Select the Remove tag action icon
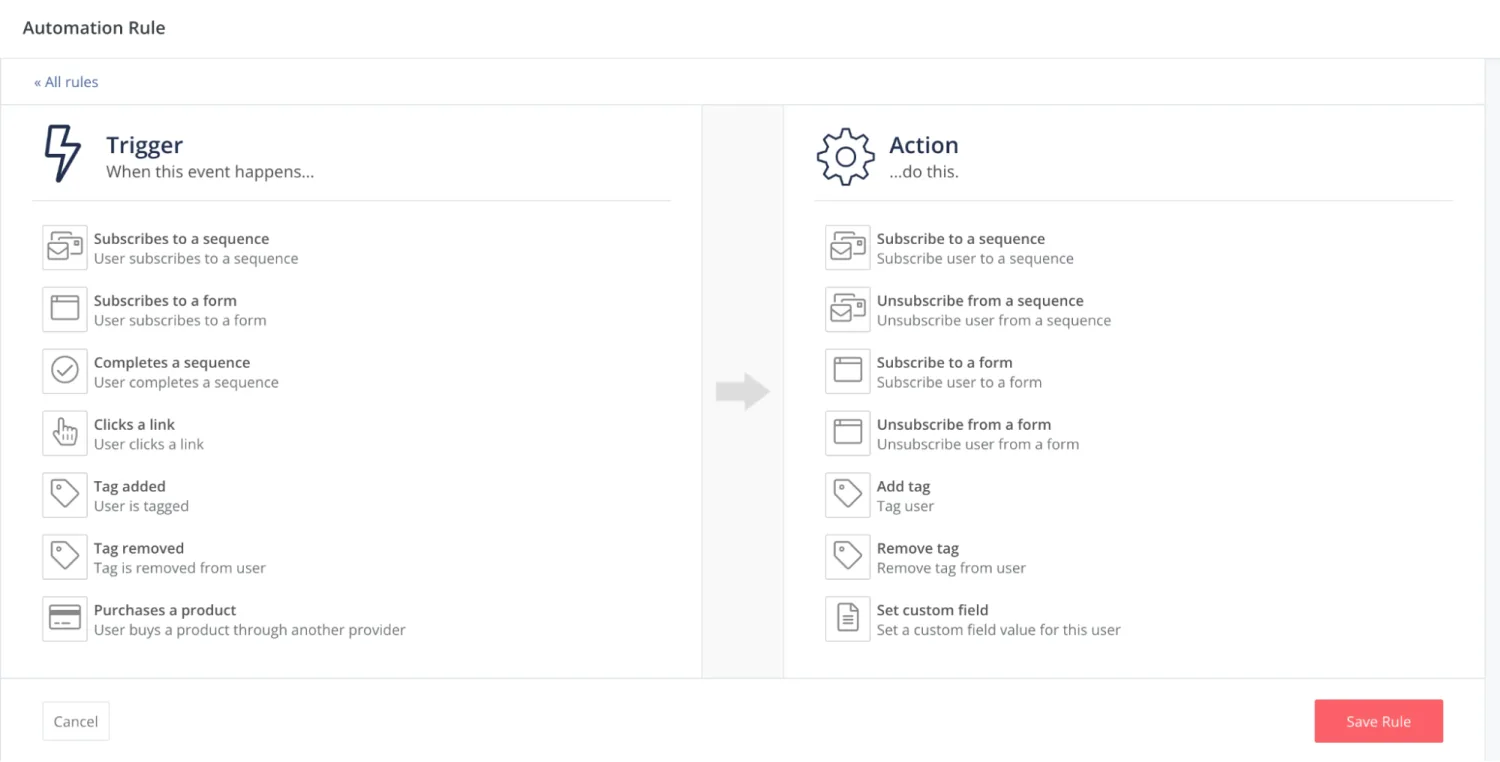Image resolution: width=1500 pixels, height=762 pixels. pyautogui.click(x=848, y=557)
